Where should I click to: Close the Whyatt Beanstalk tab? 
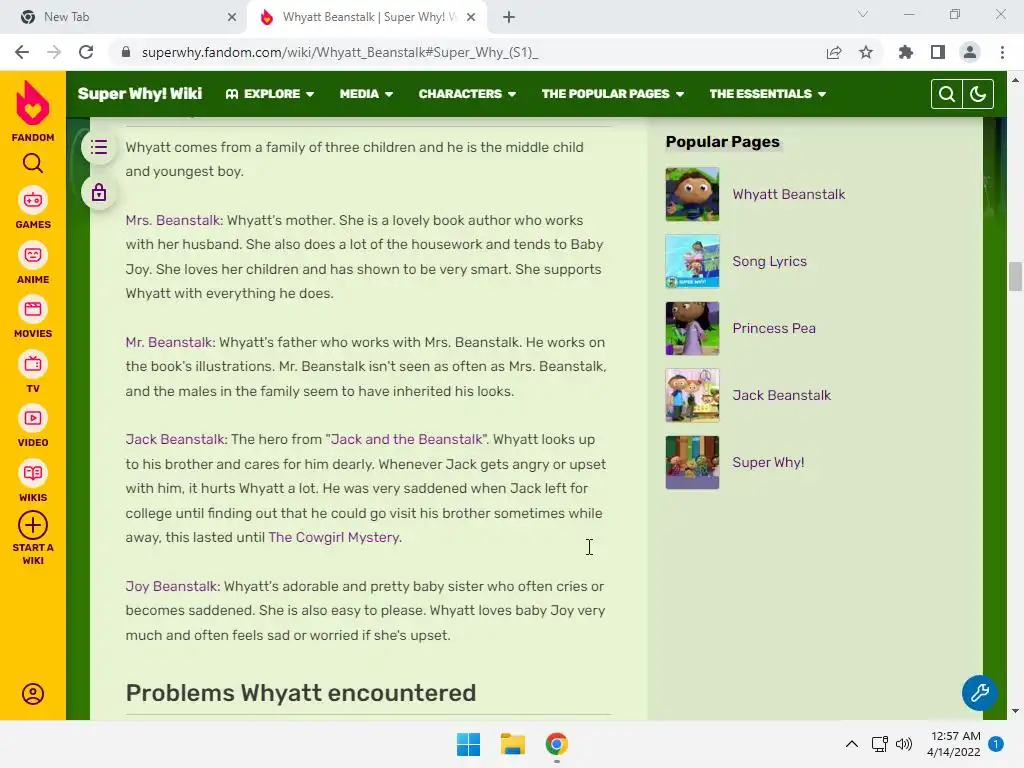coord(470,17)
